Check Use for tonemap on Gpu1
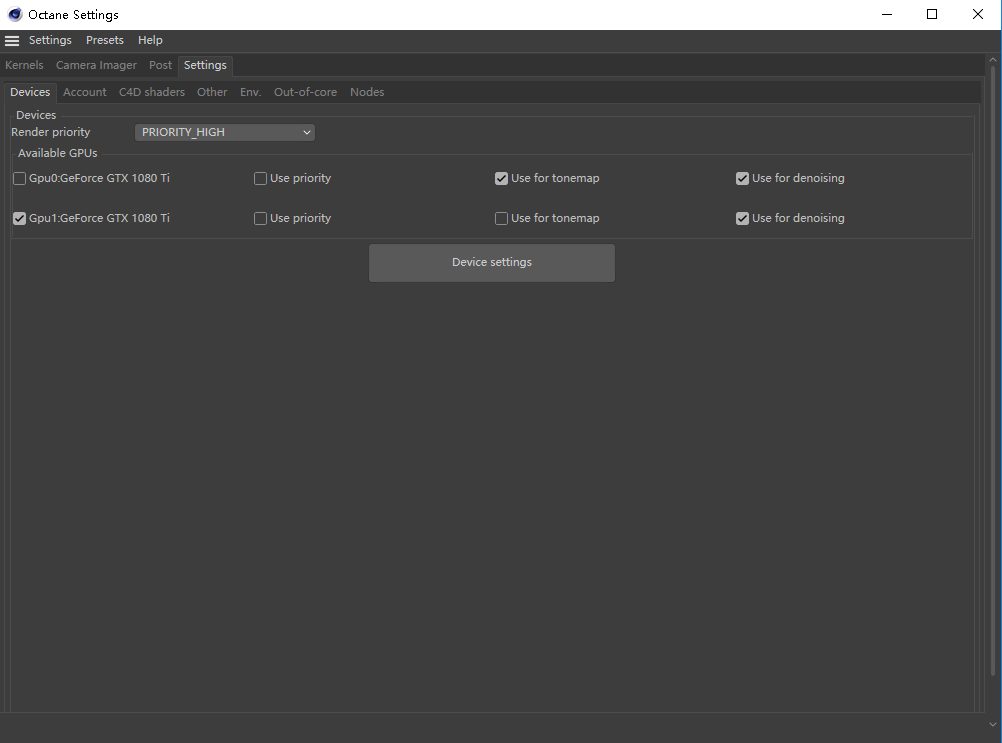1002x743 pixels. point(502,218)
